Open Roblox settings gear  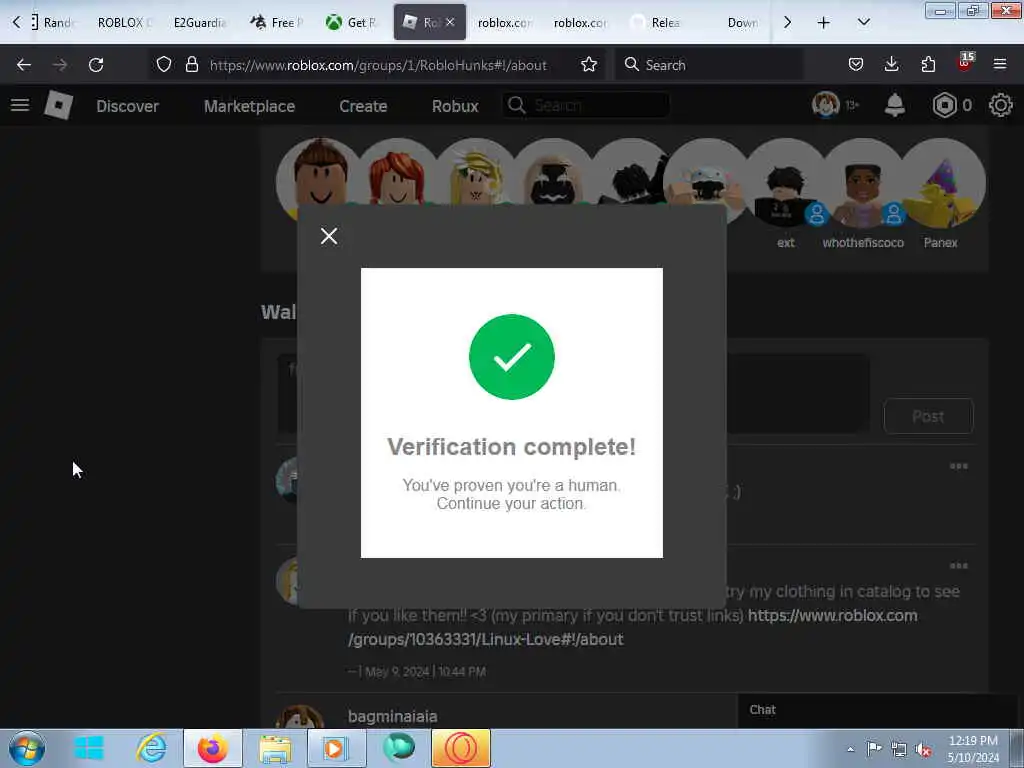point(1000,105)
